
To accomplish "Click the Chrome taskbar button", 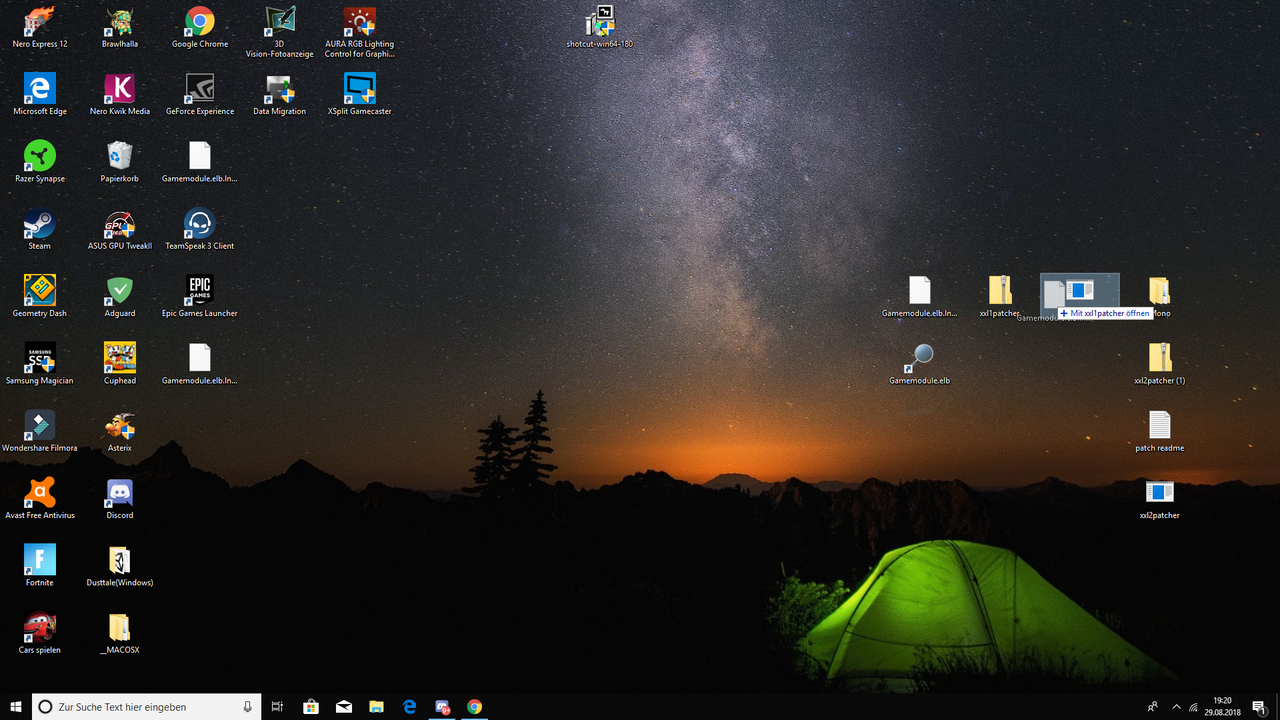I will coord(475,707).
